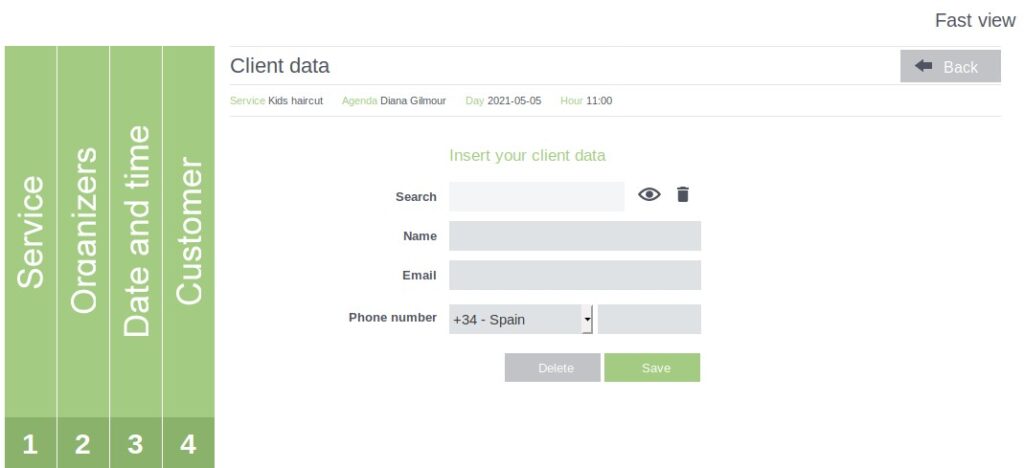
Task: Select the Customer step tab
Action: 189,232
